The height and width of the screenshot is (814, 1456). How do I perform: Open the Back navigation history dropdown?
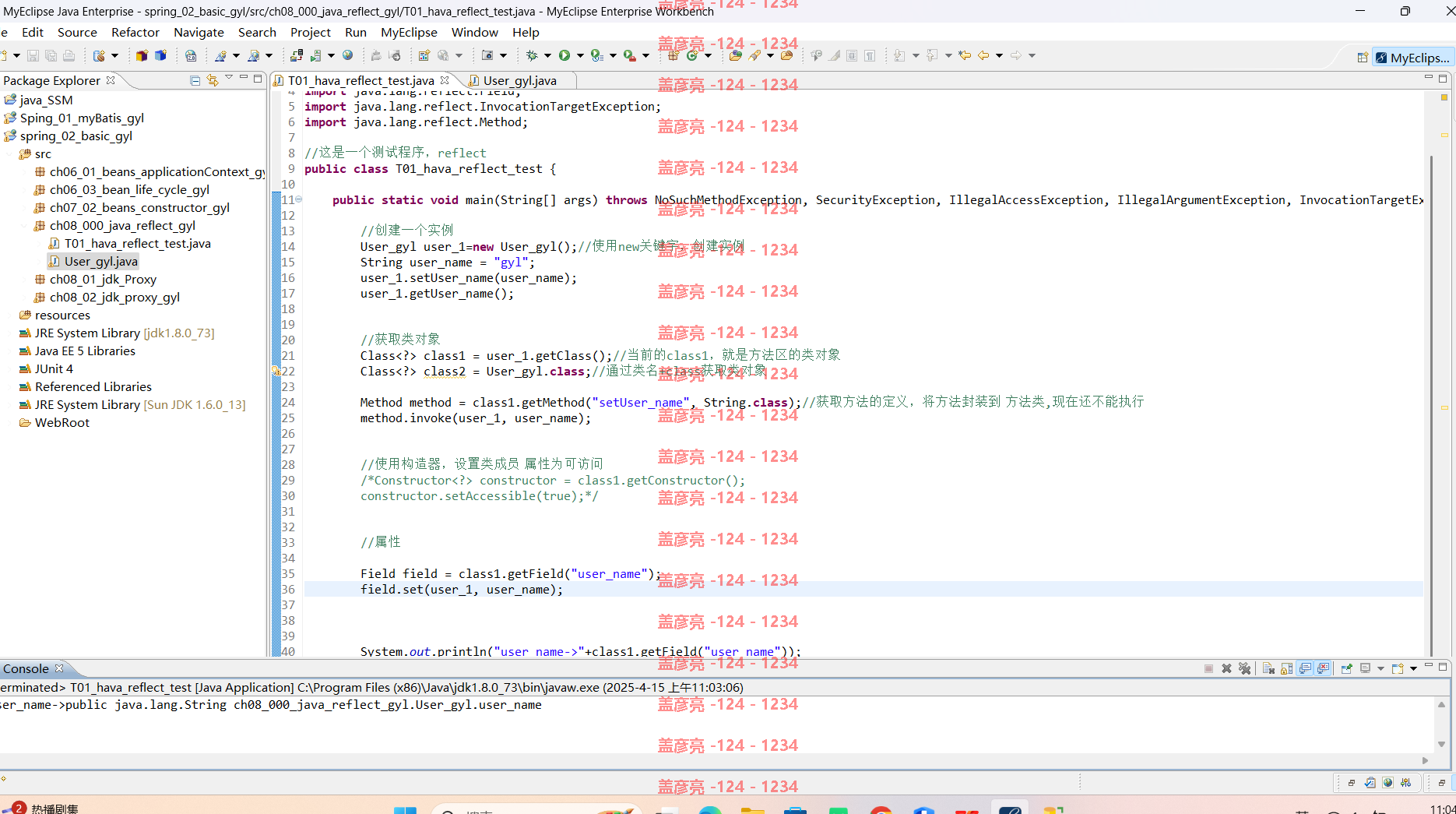(x=999, y=55)
